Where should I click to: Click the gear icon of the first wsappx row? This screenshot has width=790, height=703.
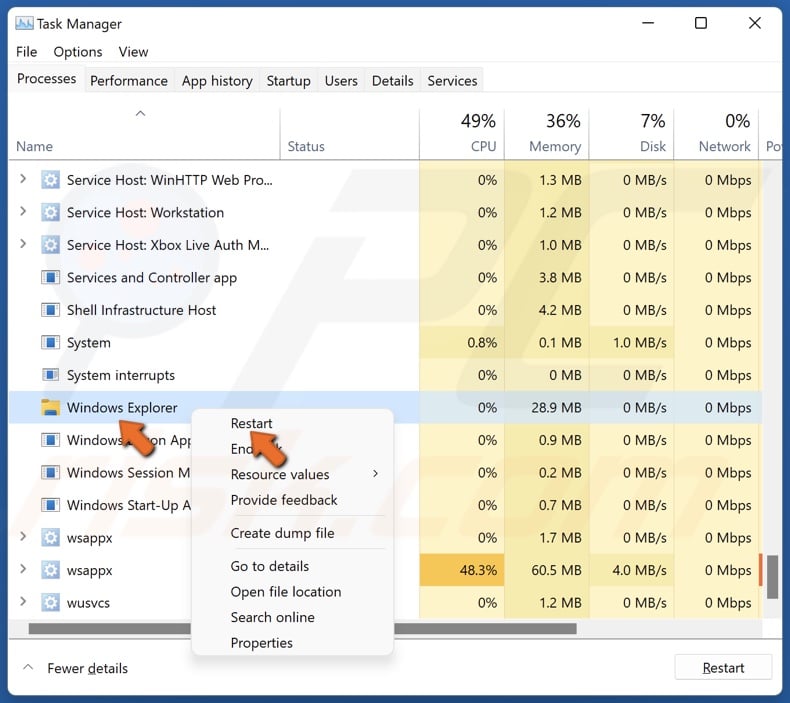[50, 538]
